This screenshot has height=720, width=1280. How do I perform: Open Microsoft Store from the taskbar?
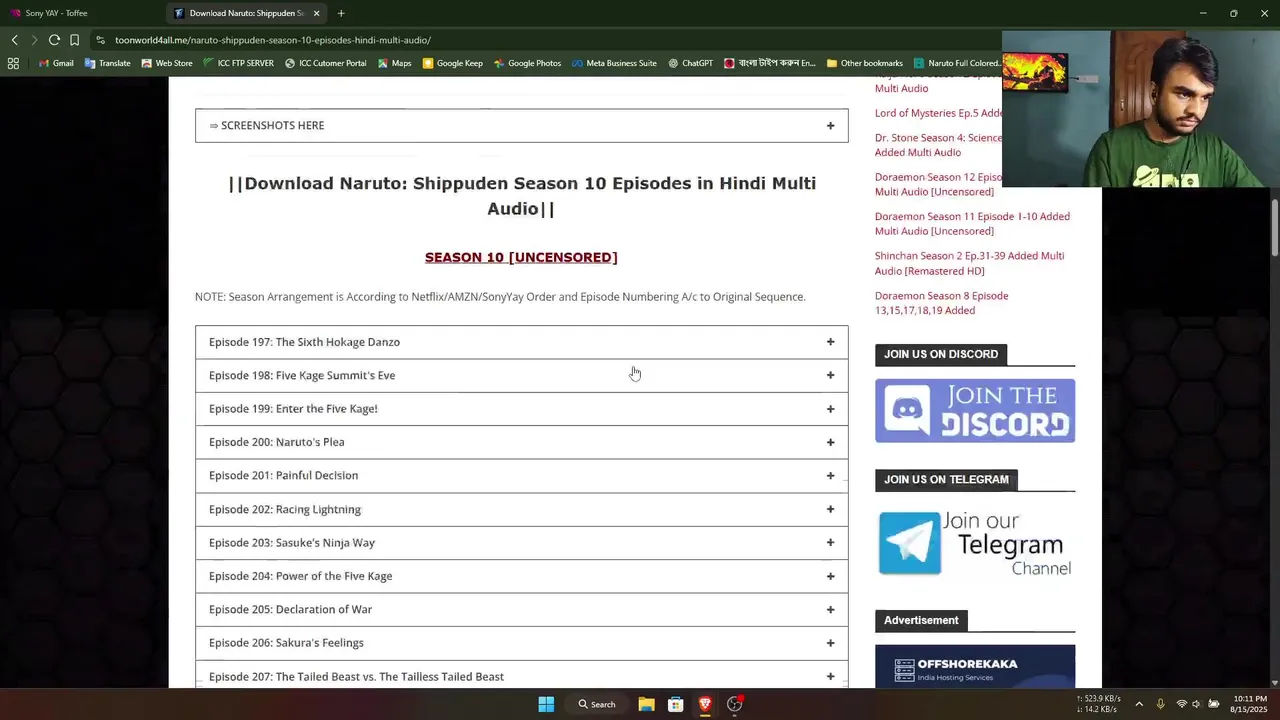pyautogui.click(x=675, y=704)
